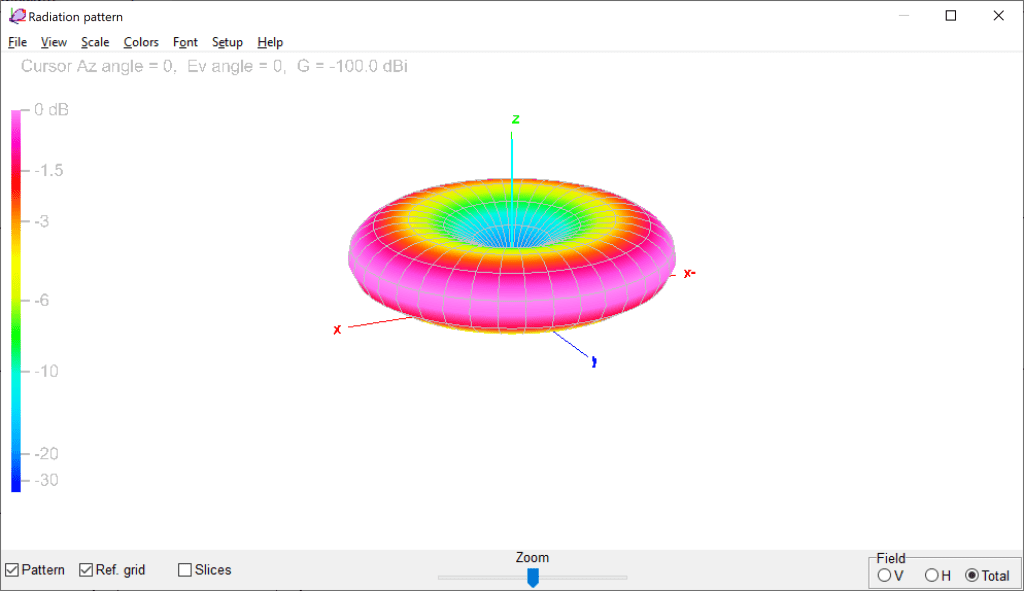Uncheck the Pattern checkbox
The width and height of the screenshot is (1024, 591).
(12, 570)
